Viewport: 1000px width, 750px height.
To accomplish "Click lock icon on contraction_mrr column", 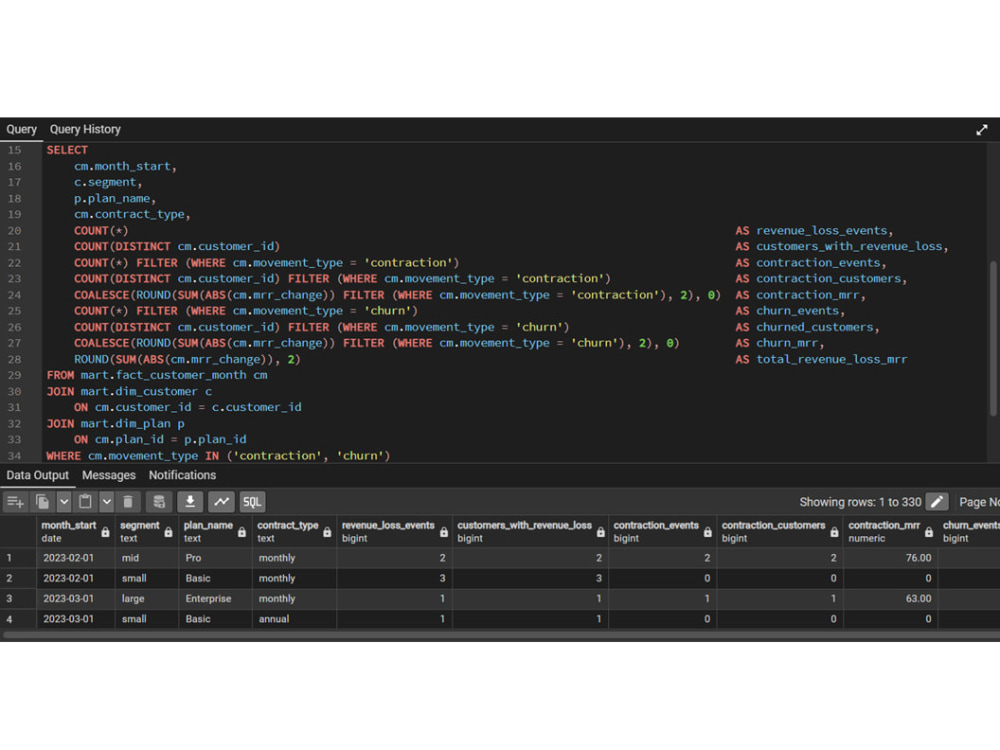I will pyautogui.click(x=929, y=532).
